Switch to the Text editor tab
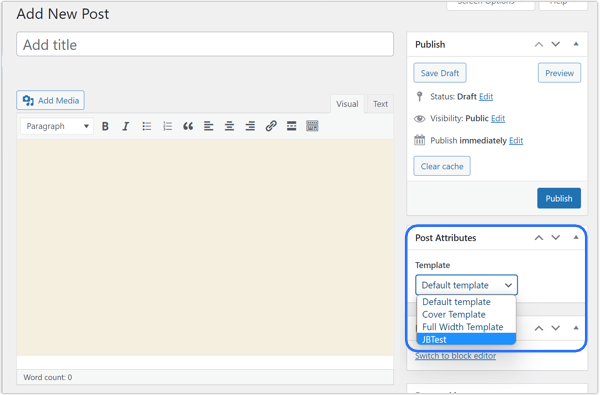The width and height of the screenshot is (600, 395). pyautogui.click(x=380, y=104)
